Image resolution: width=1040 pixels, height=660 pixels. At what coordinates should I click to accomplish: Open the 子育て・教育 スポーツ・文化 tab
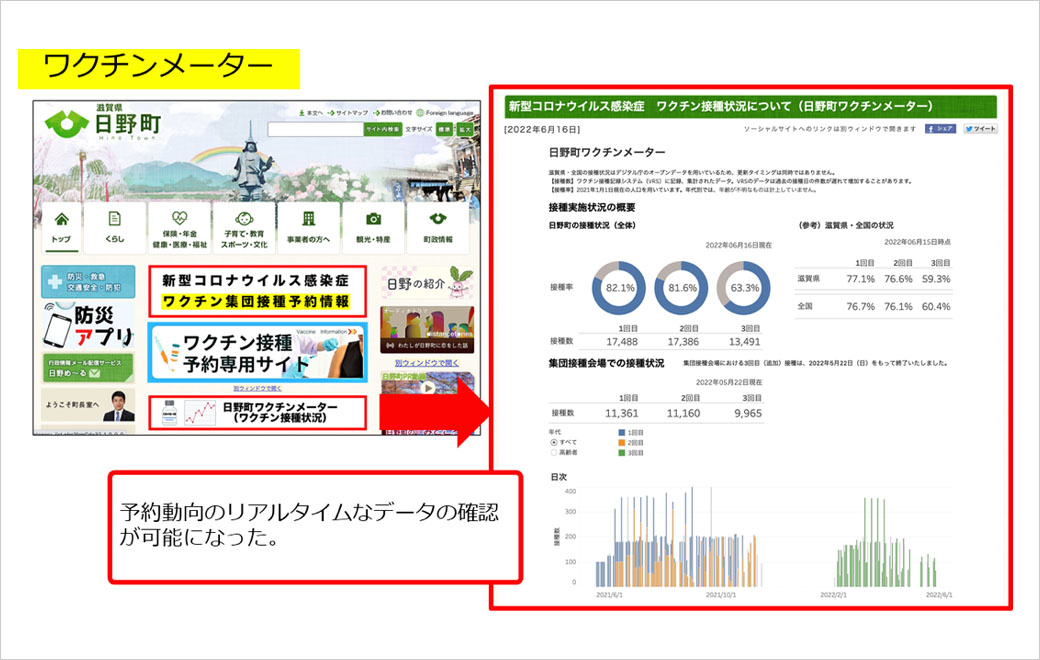point(244,228)
